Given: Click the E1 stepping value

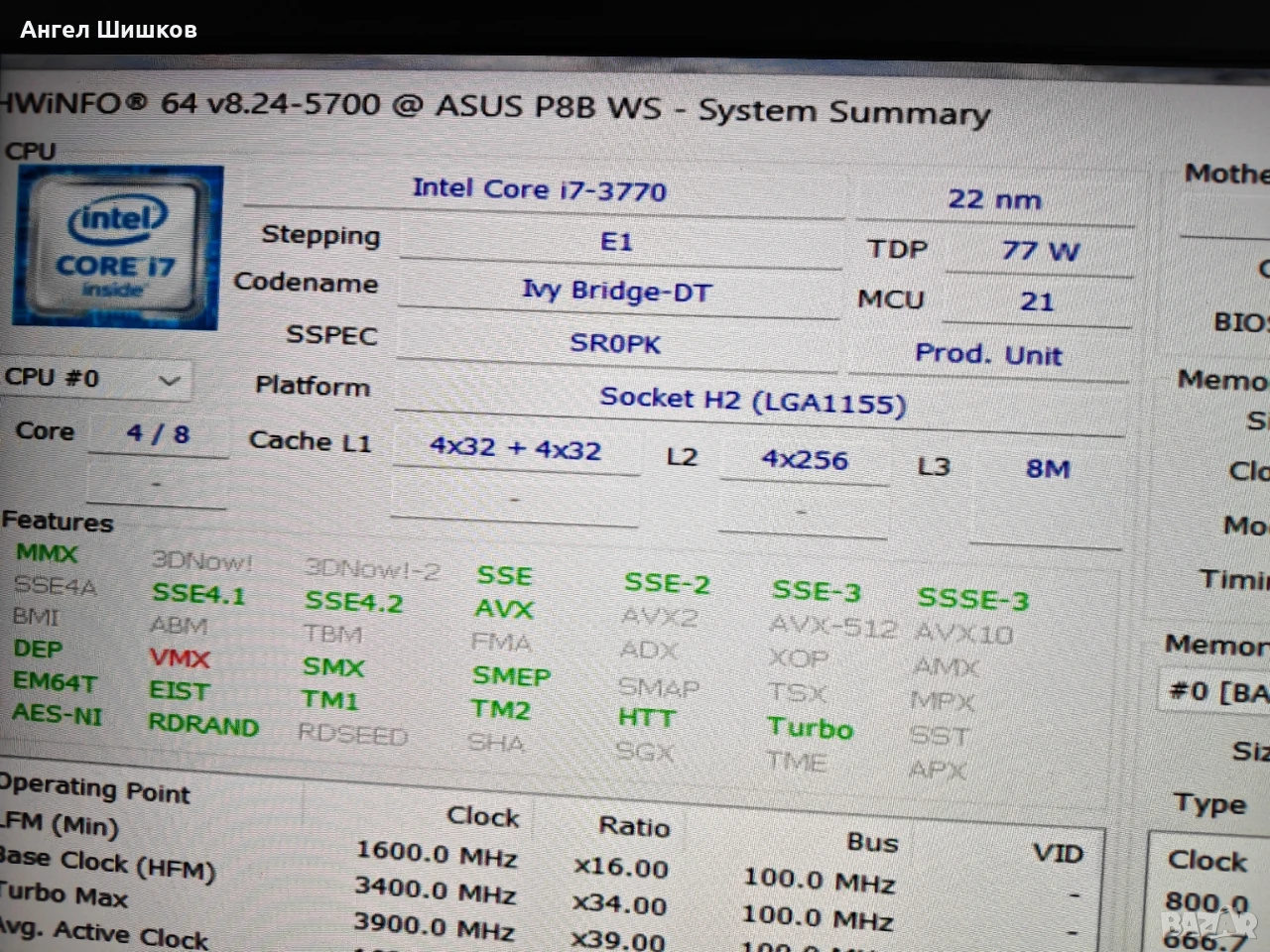Looking at the screenshot, I should point(616,242).
